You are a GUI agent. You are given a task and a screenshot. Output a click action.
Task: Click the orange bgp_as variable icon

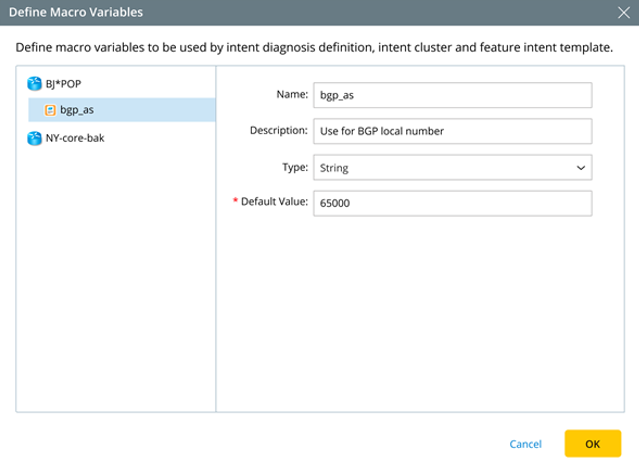pos(50,110)
